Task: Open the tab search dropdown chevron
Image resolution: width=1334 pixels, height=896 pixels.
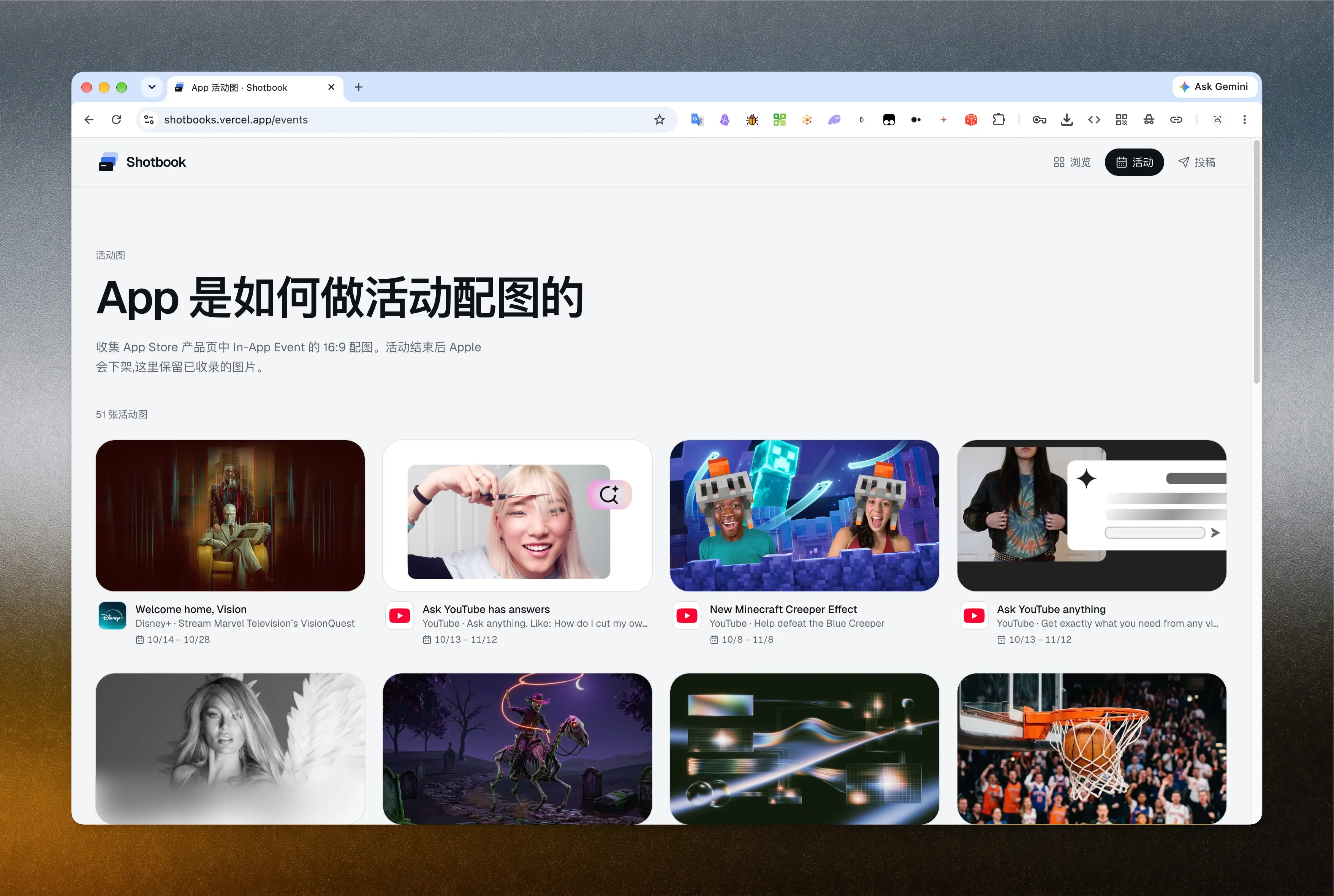Action: (x=152, y=87)
